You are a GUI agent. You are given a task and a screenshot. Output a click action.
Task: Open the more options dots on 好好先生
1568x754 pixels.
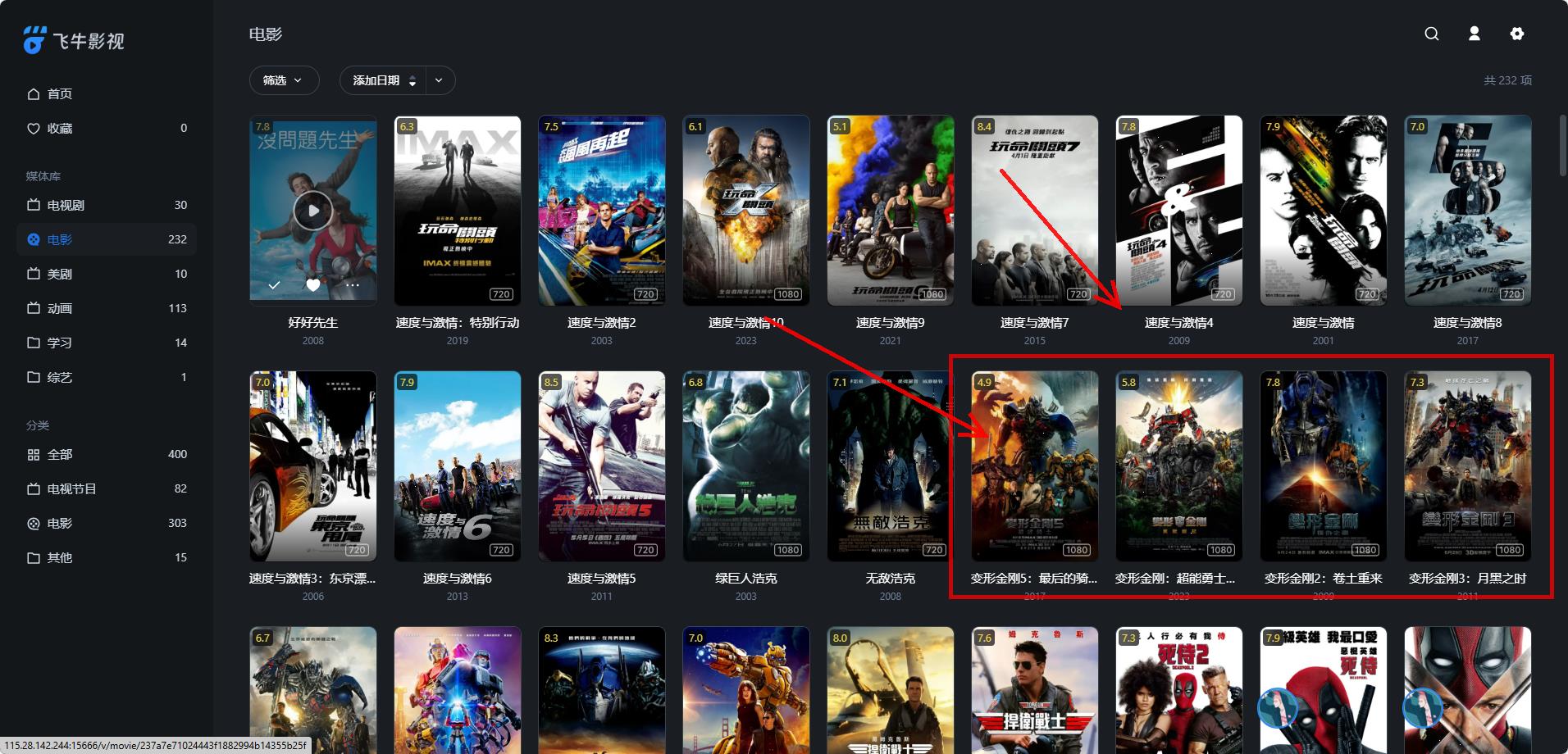353,285
